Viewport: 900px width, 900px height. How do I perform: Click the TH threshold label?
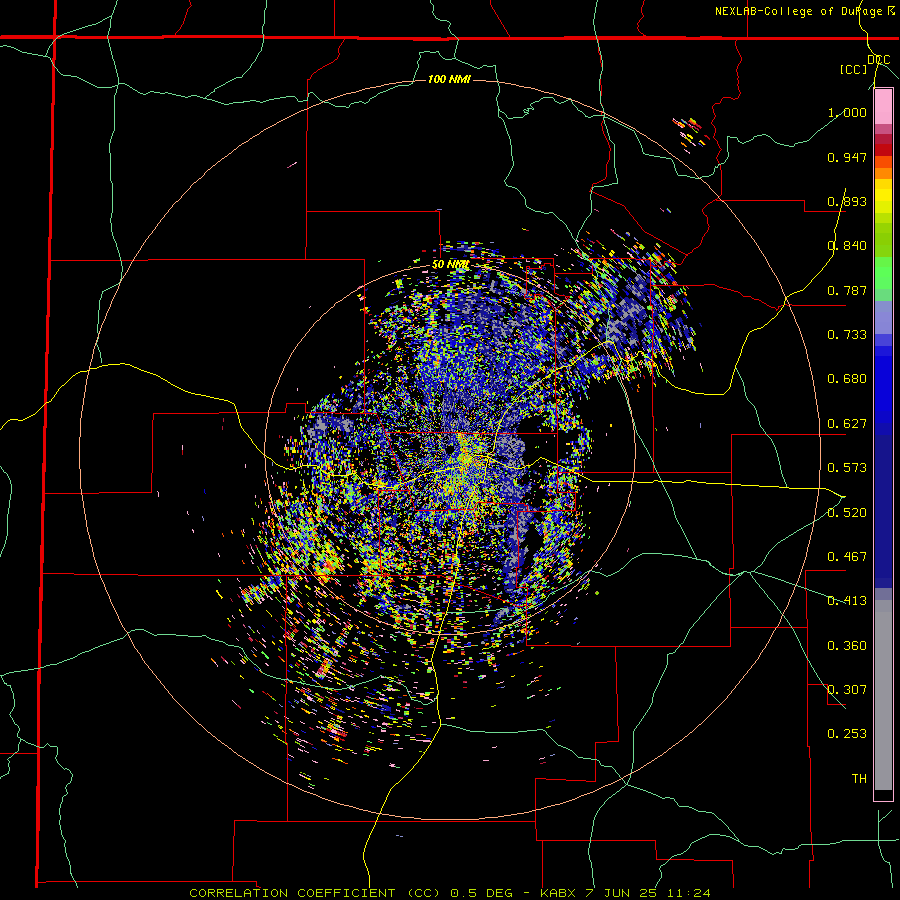coord(859,779)
